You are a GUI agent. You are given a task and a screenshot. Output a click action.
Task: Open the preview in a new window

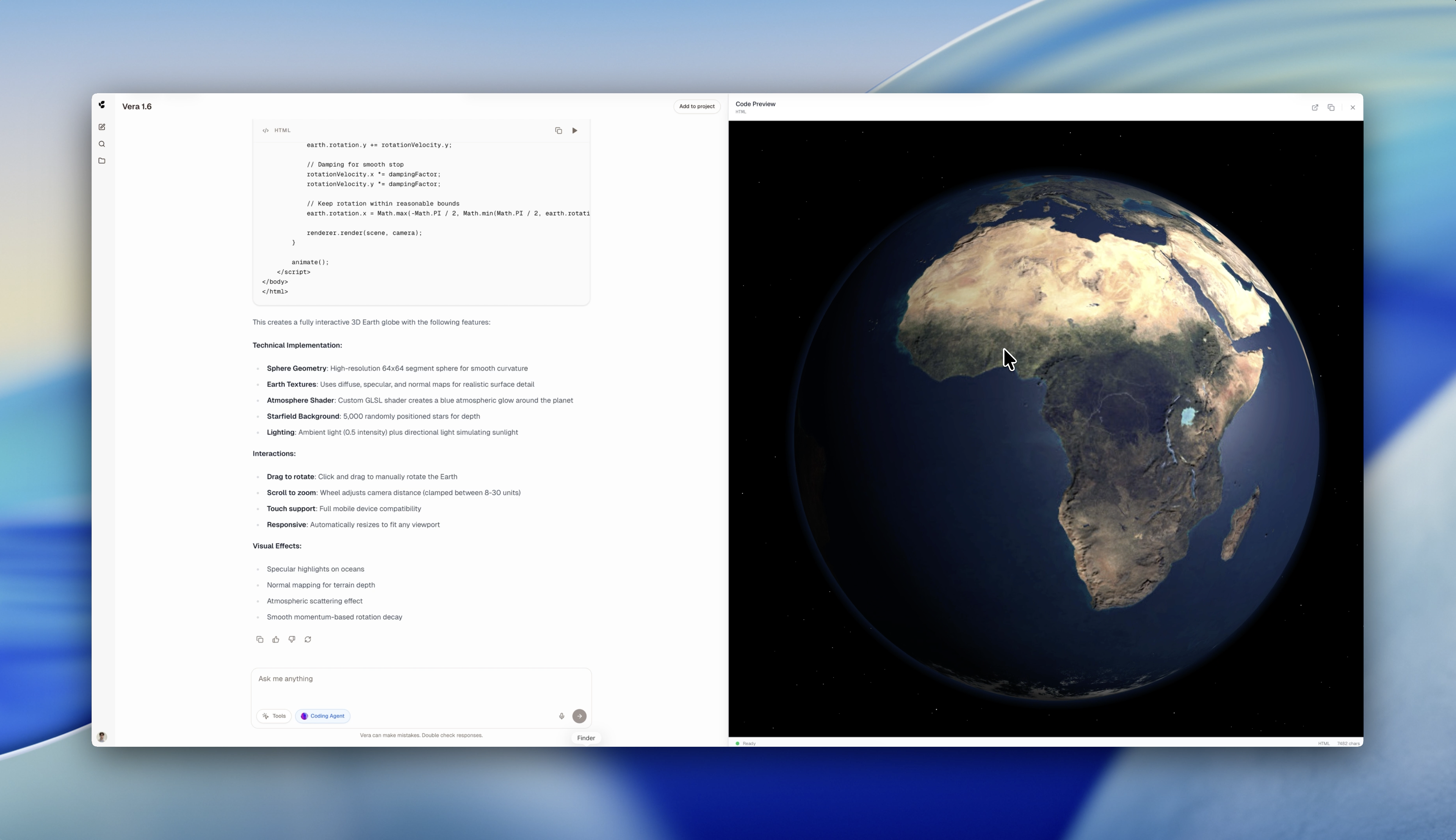coord(1315,107)
